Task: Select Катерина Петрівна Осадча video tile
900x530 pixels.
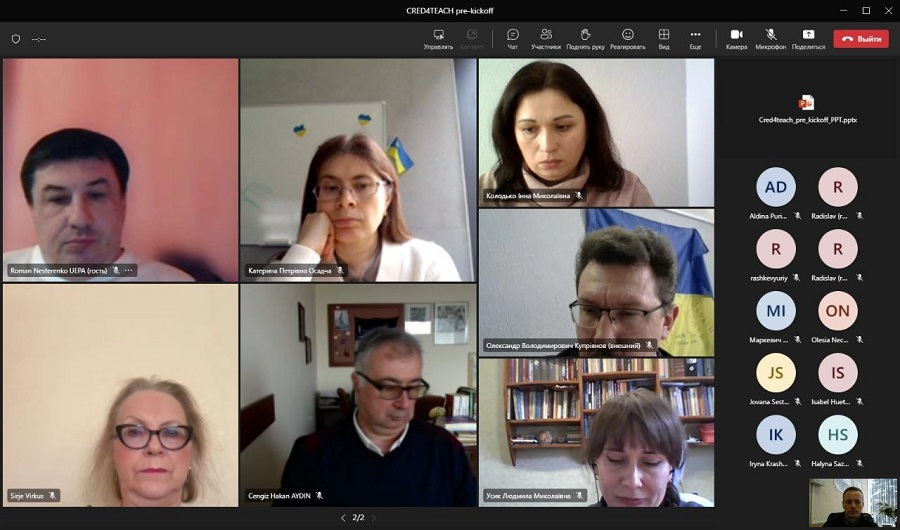Action: 358,170
